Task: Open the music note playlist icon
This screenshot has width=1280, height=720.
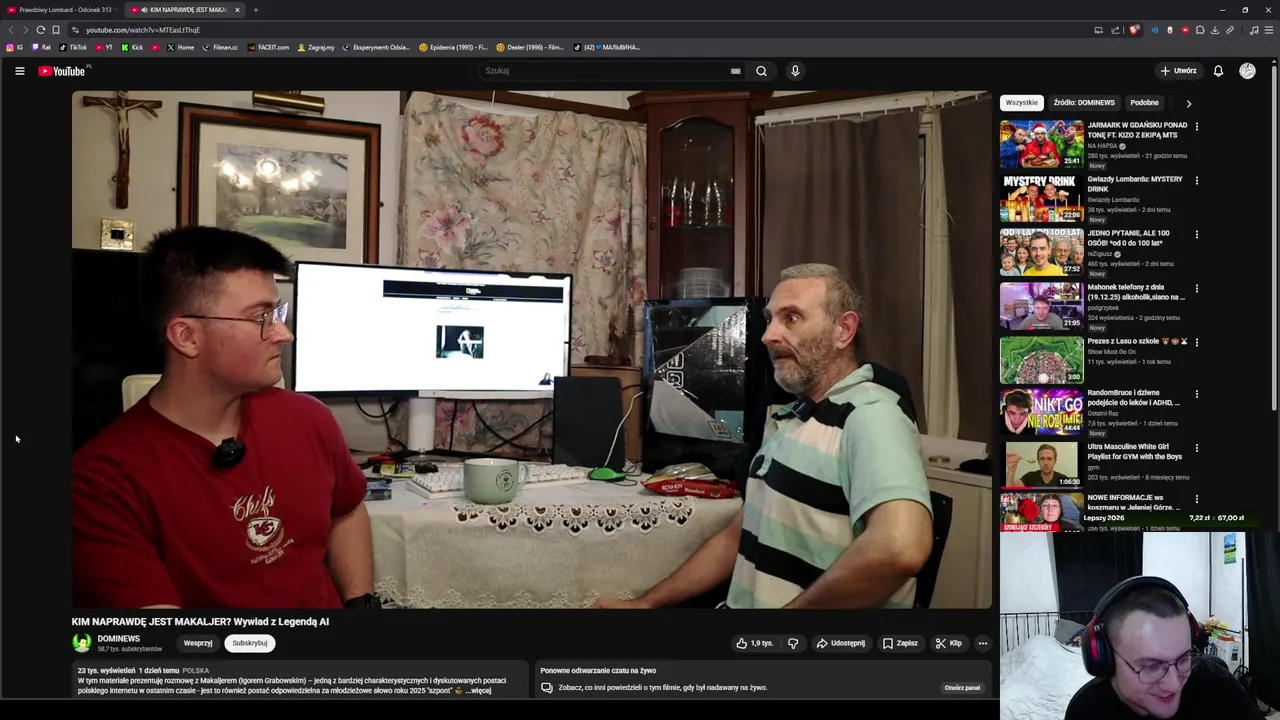Action: pos(1254,30)
